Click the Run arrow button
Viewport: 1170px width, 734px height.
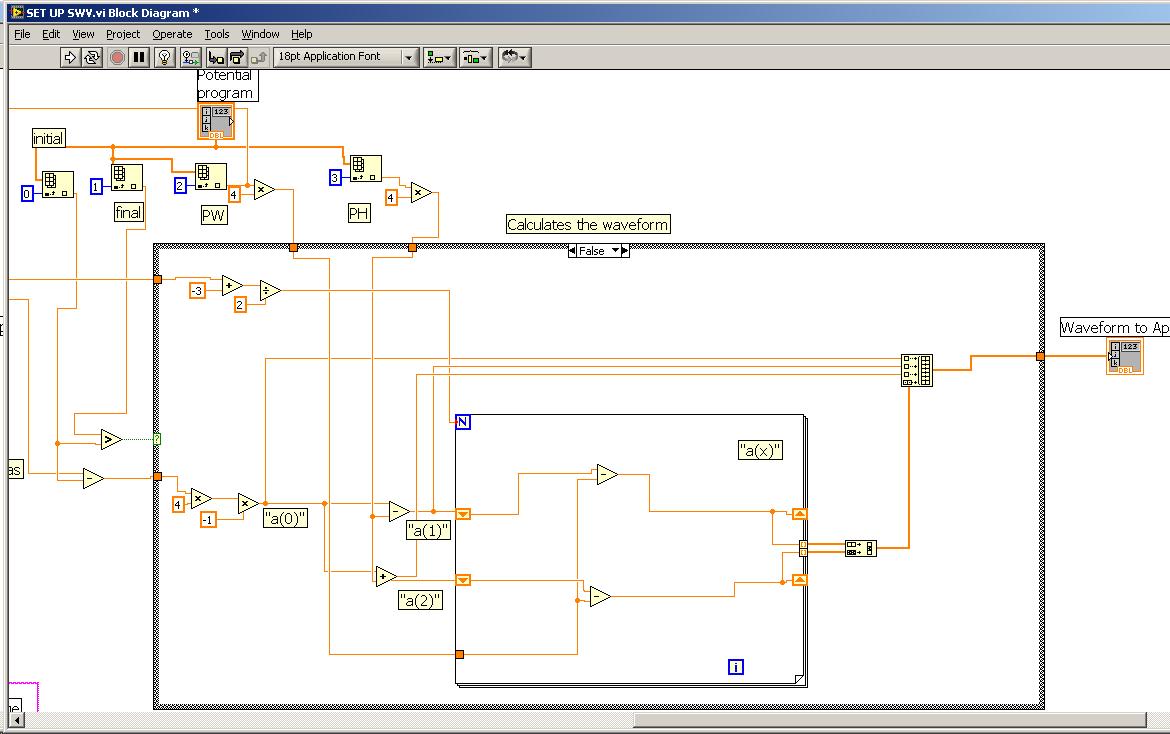70,58
